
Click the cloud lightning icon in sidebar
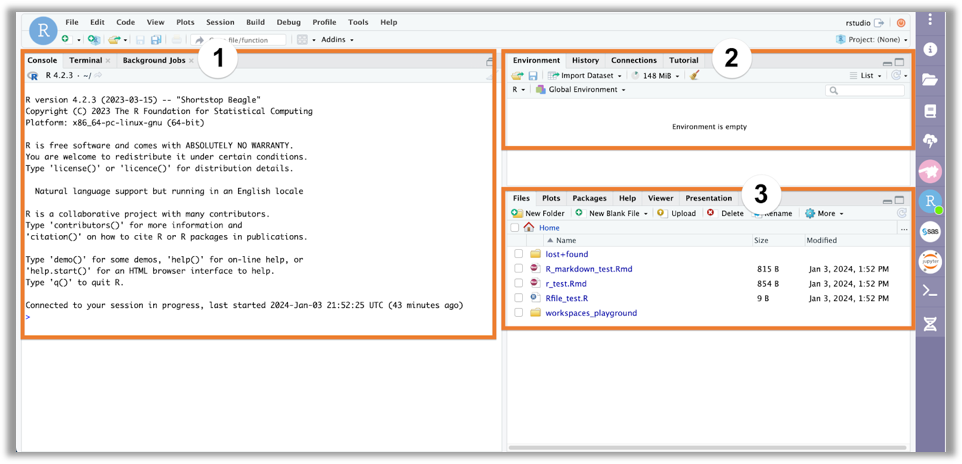coord(930,141)
